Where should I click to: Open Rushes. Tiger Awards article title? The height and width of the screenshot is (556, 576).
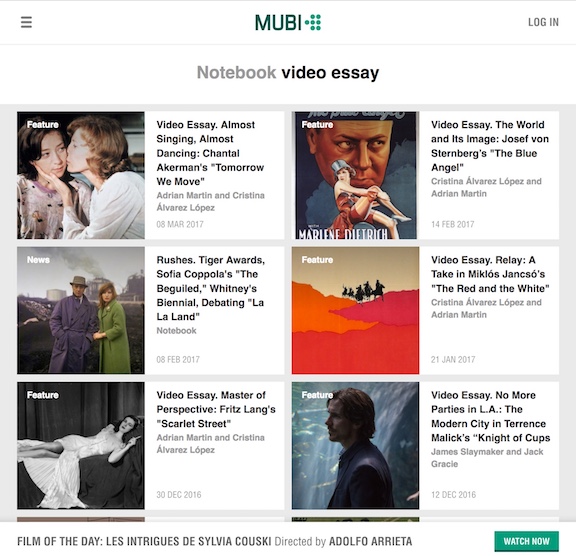point(210,288)
